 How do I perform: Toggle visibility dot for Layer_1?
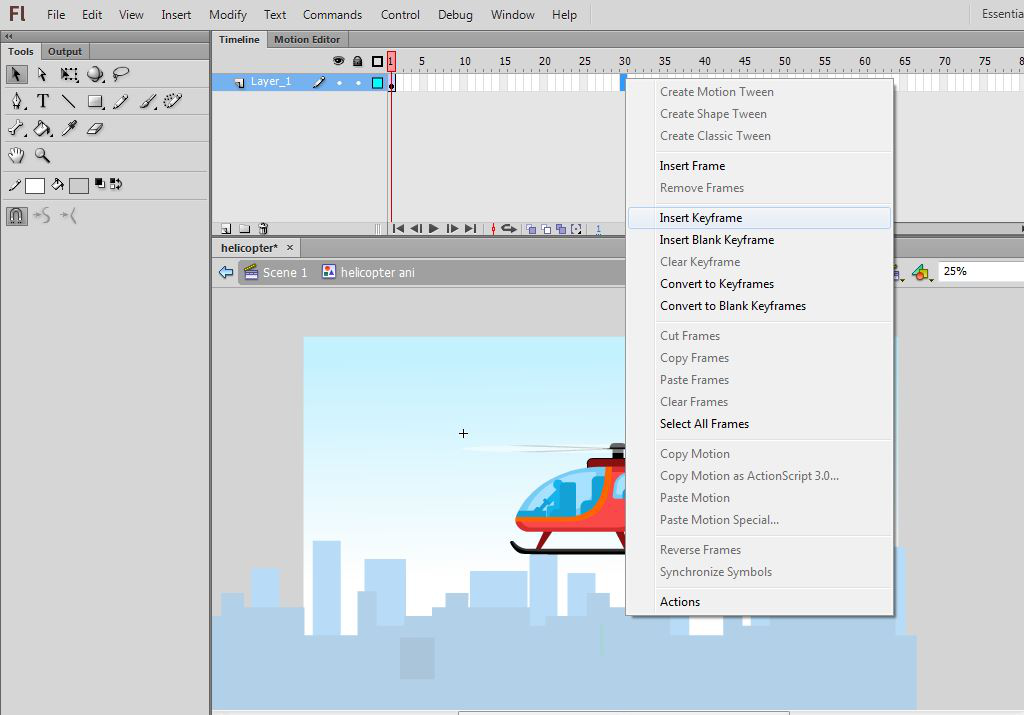pos(339,83)
